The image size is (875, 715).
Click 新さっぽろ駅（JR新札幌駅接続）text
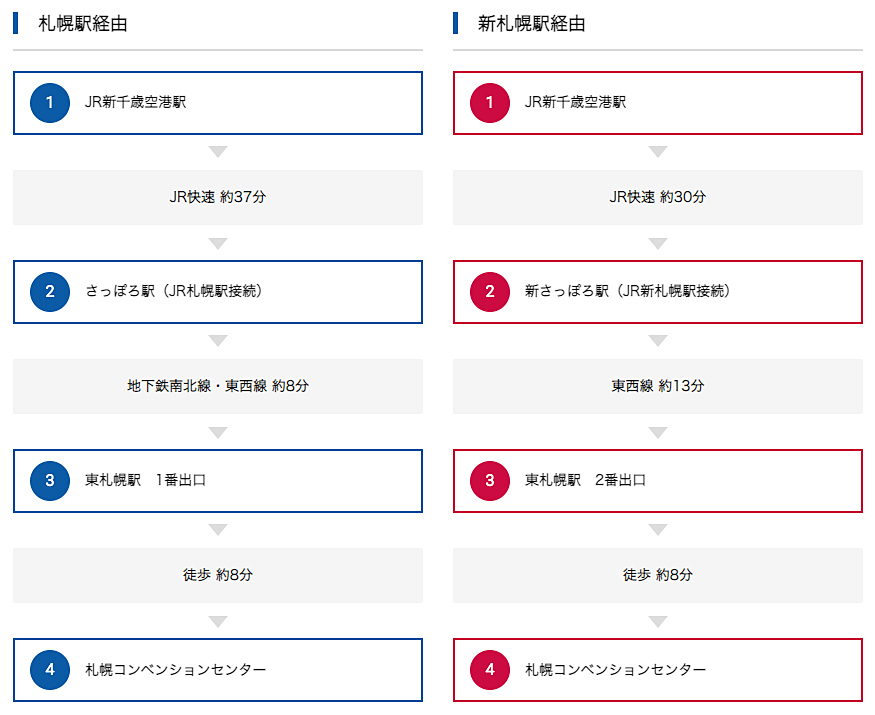(628, 291)
